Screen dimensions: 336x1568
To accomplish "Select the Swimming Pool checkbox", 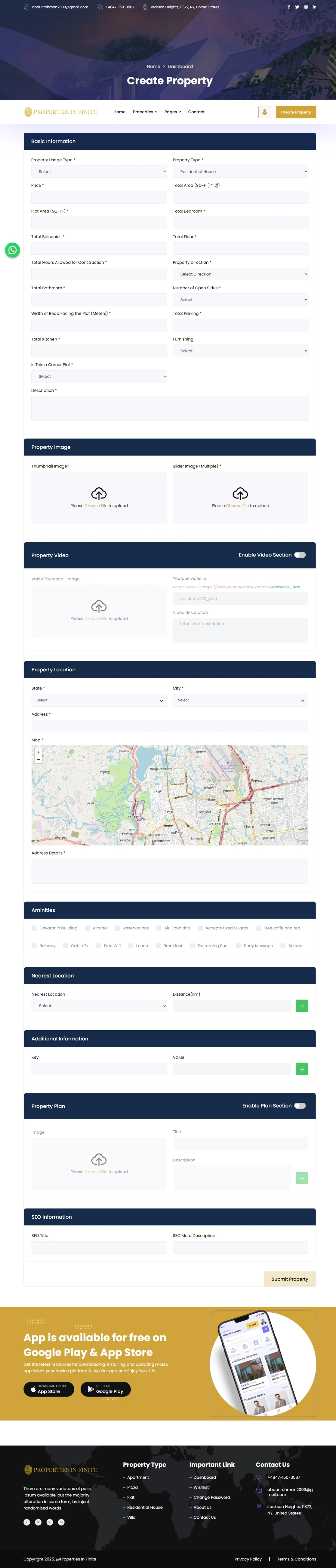I will tap(192, 946).
